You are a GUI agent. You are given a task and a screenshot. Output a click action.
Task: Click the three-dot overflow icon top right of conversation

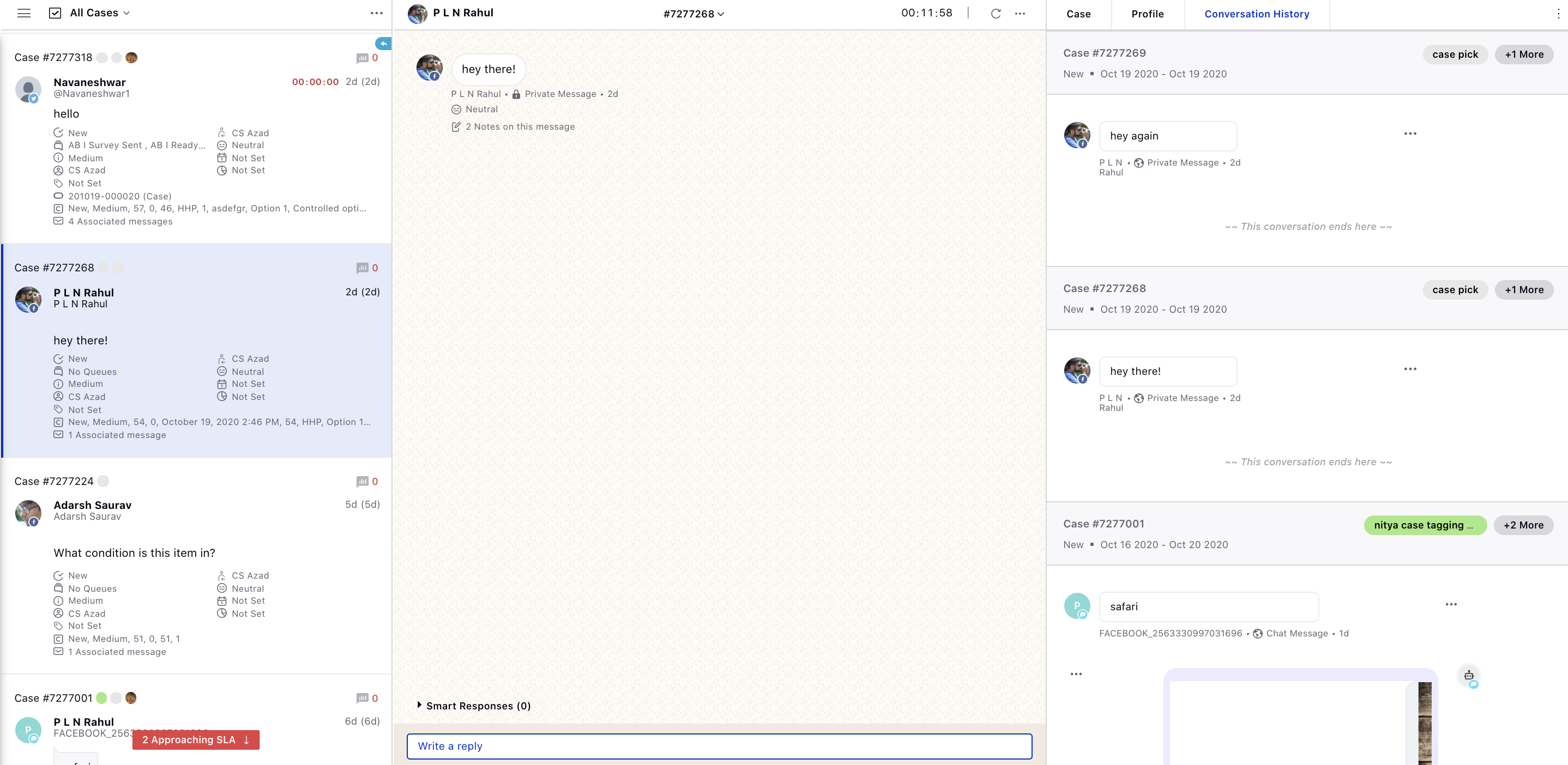[x=1020, y=14]
